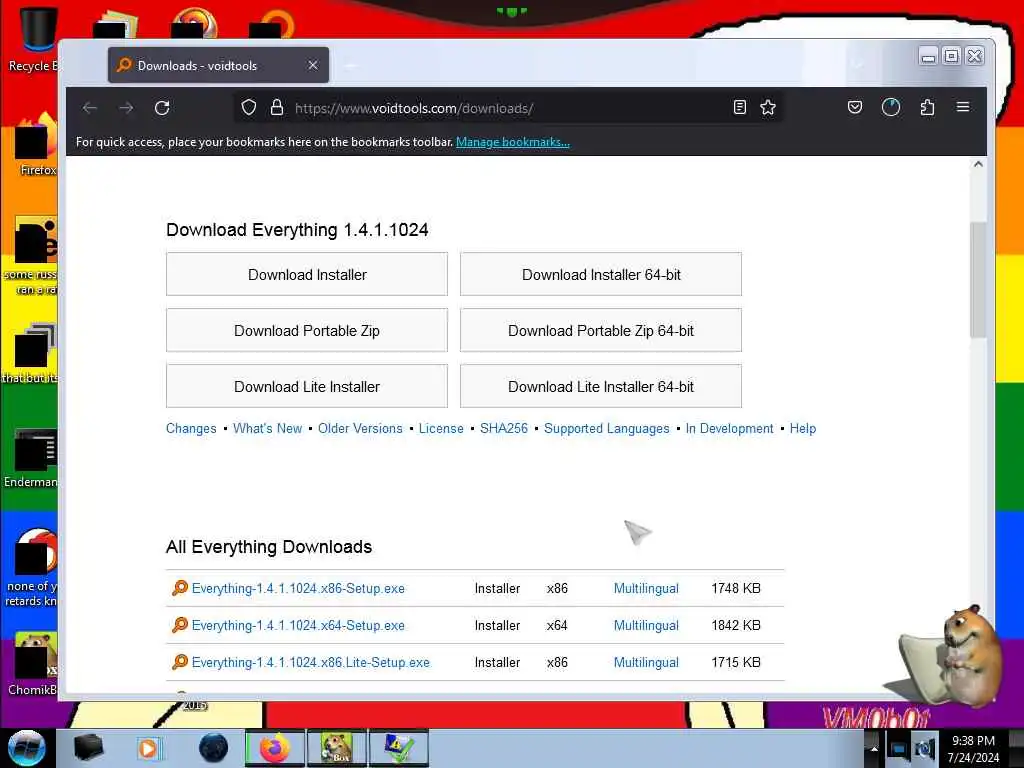Open the checkmark warning taskbar icon
The height and width of the screenshot is (768, 1024).
[399, 748]
